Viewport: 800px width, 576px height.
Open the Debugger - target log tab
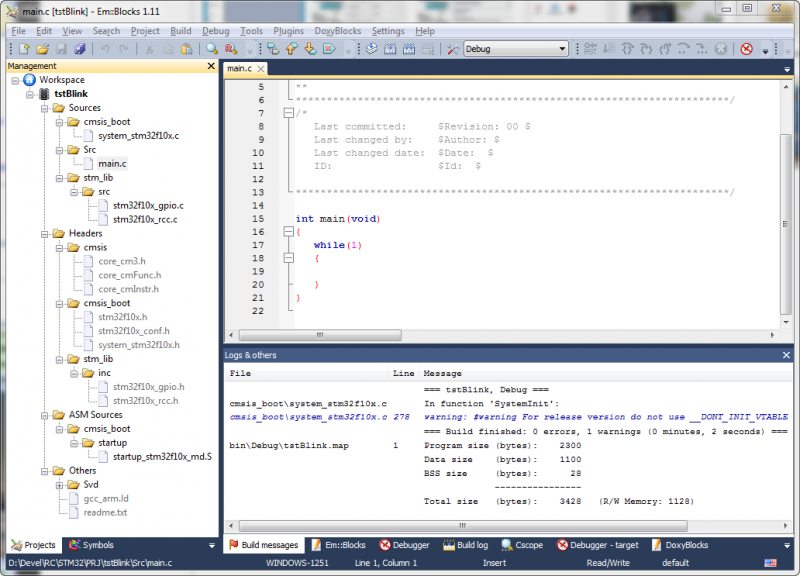[x=597, y=545]
